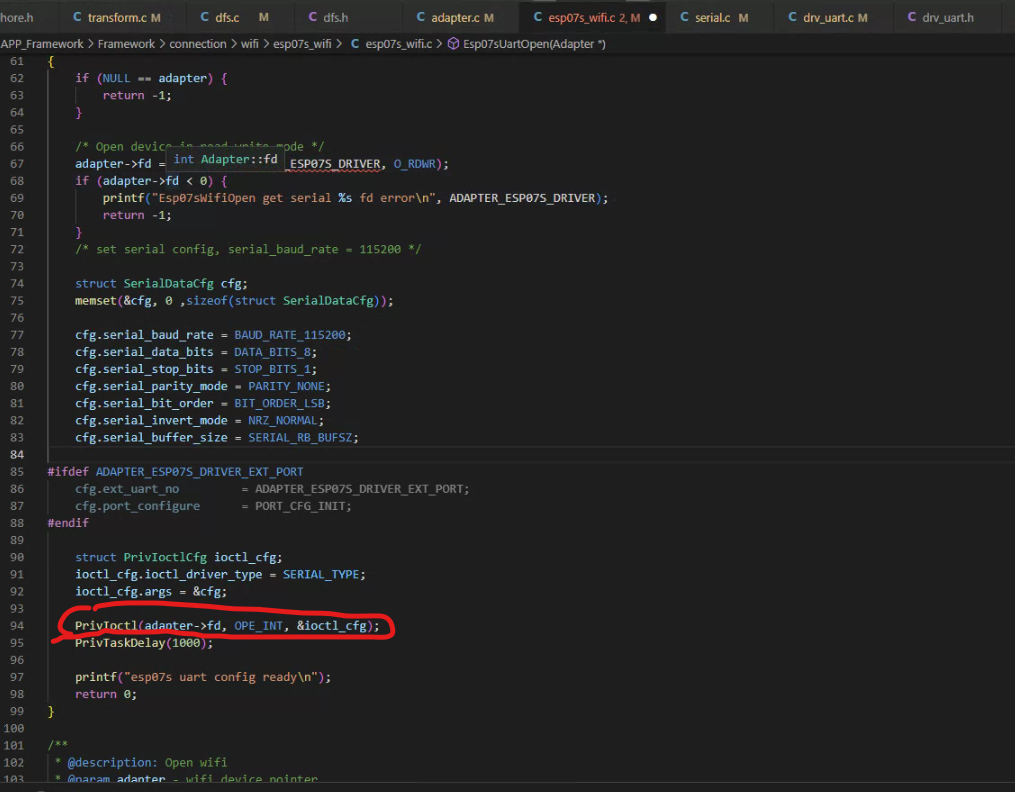The image size is (1015, 792).
Task: Click the C file icon on drv_uart.c tab
Action: pos(792,17)
